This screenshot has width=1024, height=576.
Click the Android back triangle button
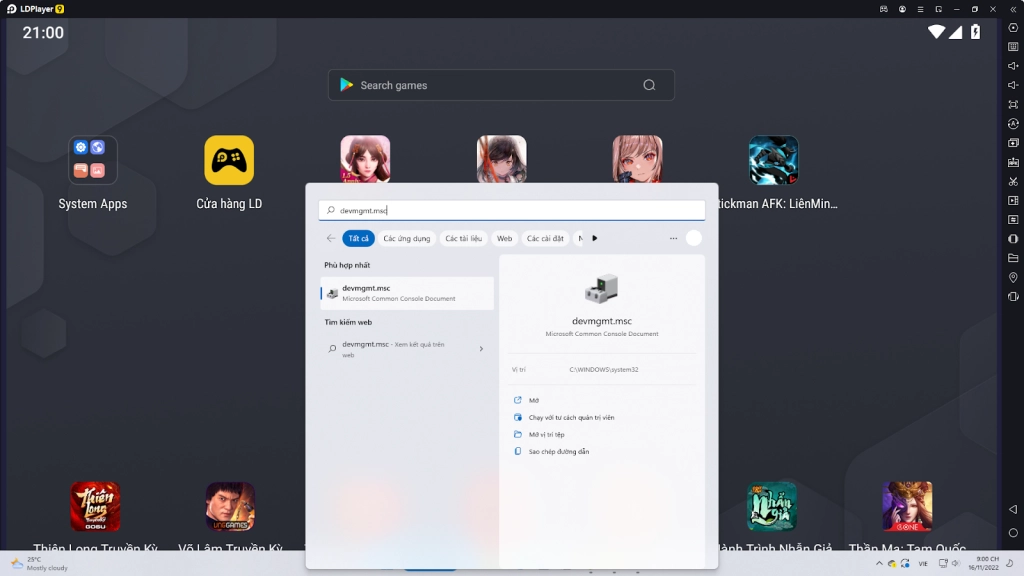tap(1013, 509)
